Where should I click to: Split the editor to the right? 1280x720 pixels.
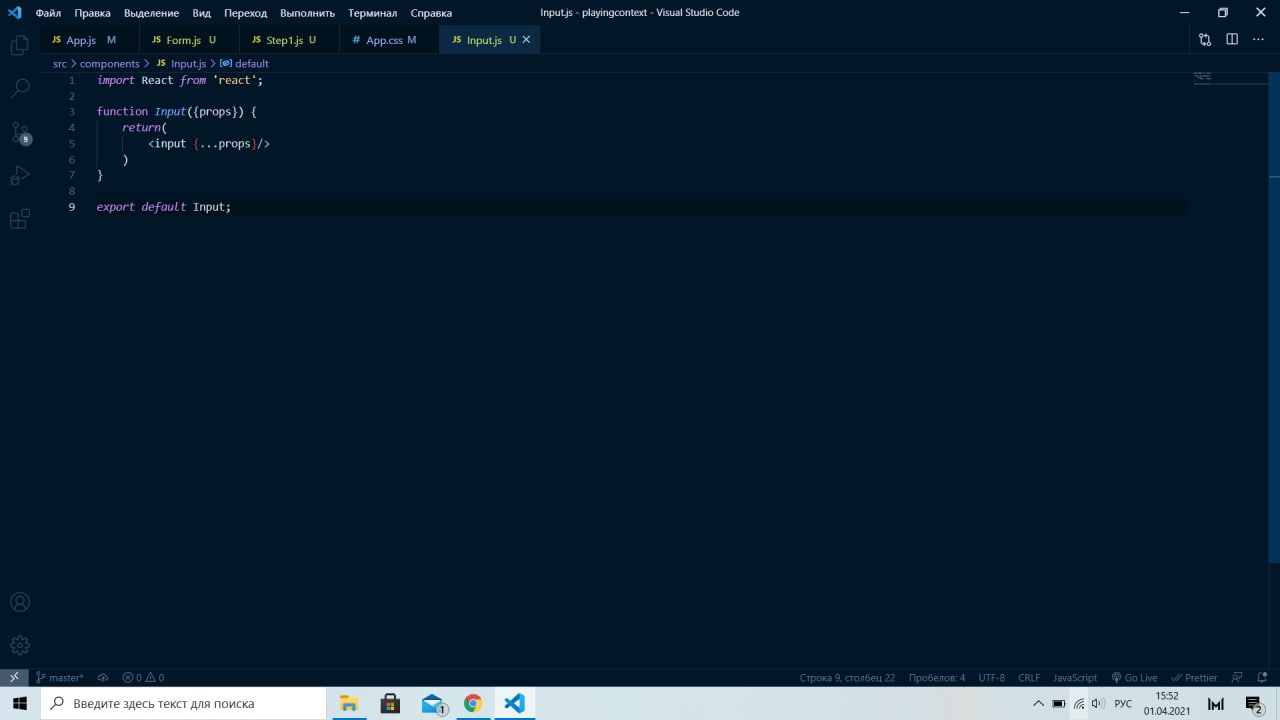1232,40
